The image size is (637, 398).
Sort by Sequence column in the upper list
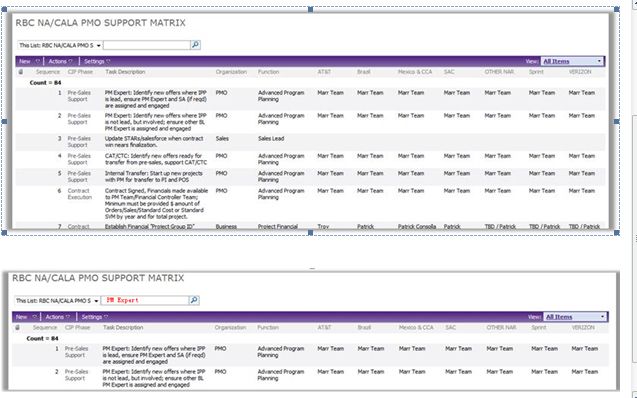48,72
